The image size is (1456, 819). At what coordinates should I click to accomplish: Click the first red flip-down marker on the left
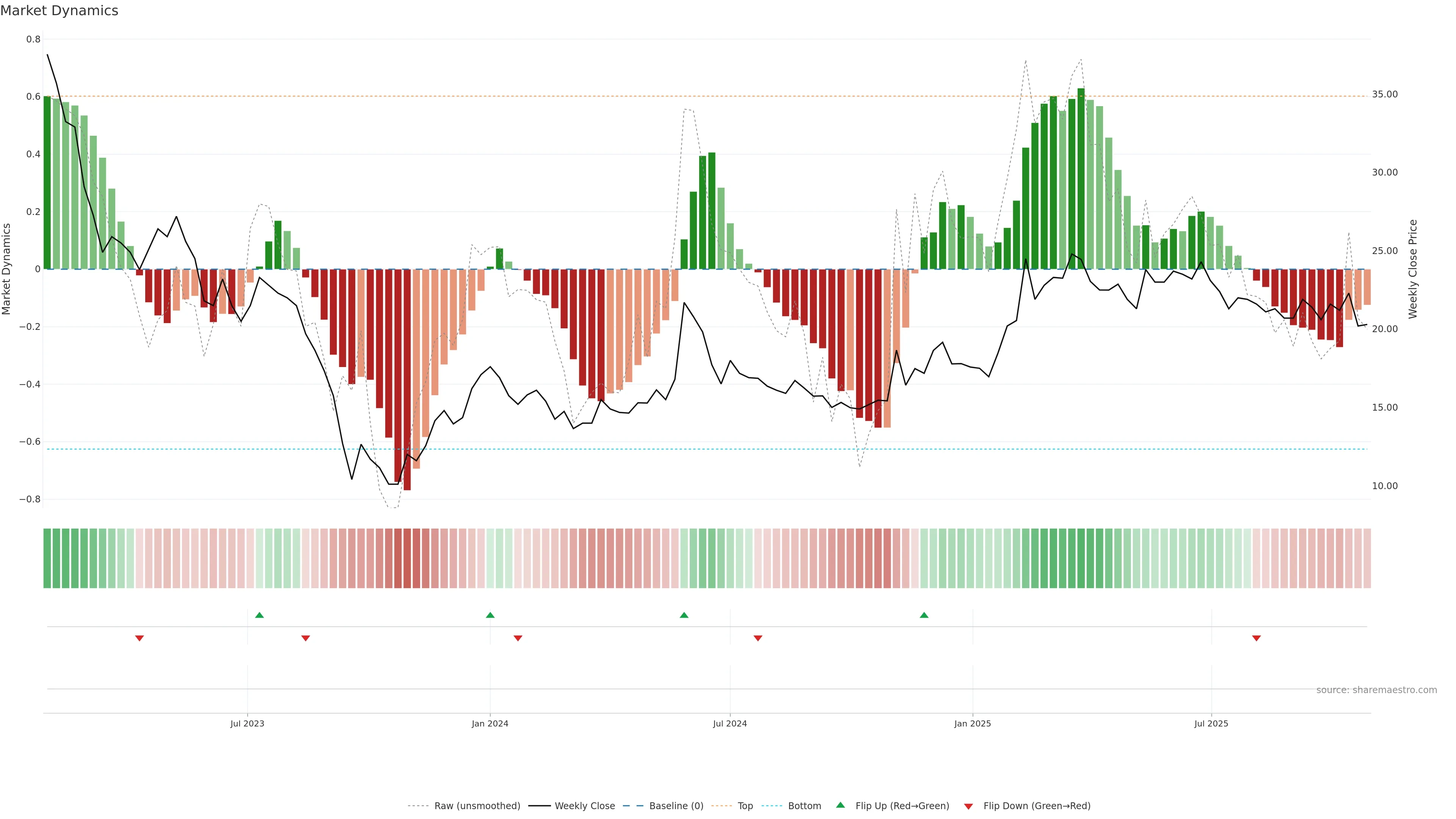[x=140, y=638]
